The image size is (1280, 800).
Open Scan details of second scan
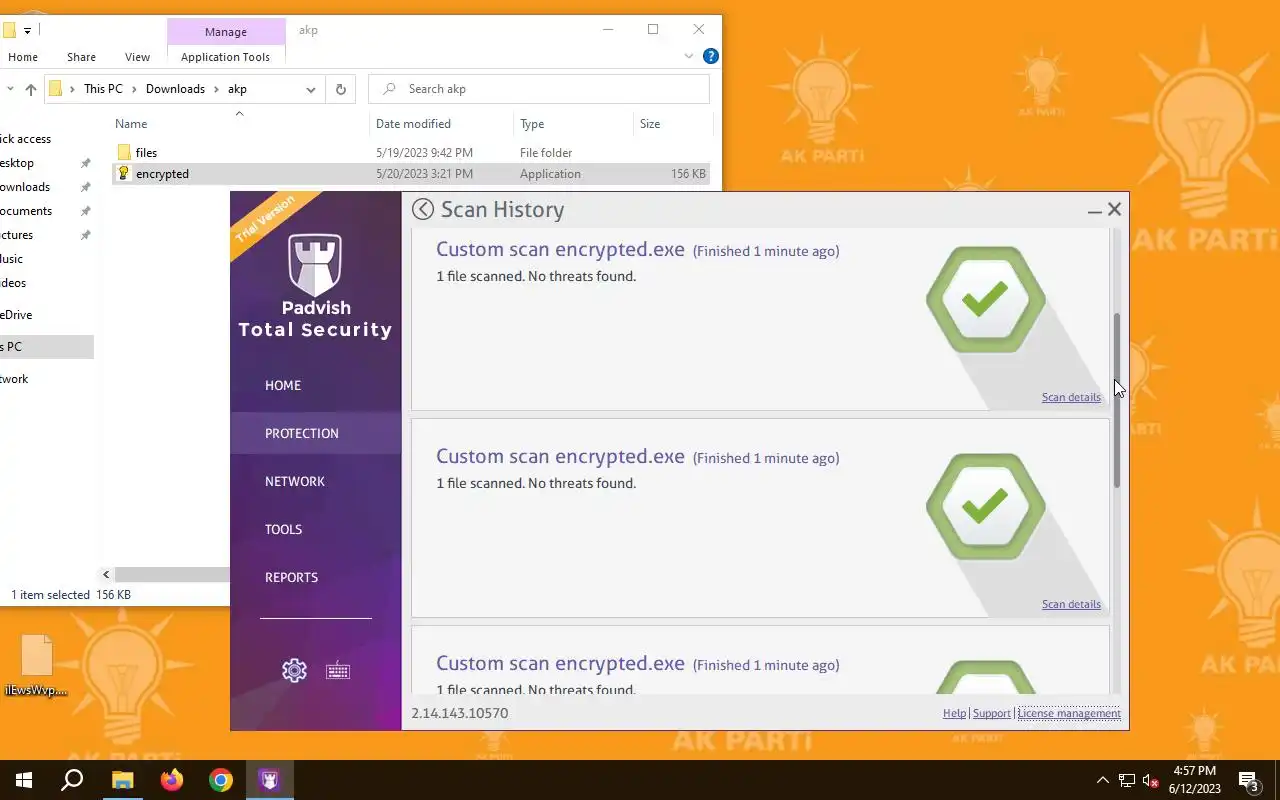click(x=1071, y=604)
